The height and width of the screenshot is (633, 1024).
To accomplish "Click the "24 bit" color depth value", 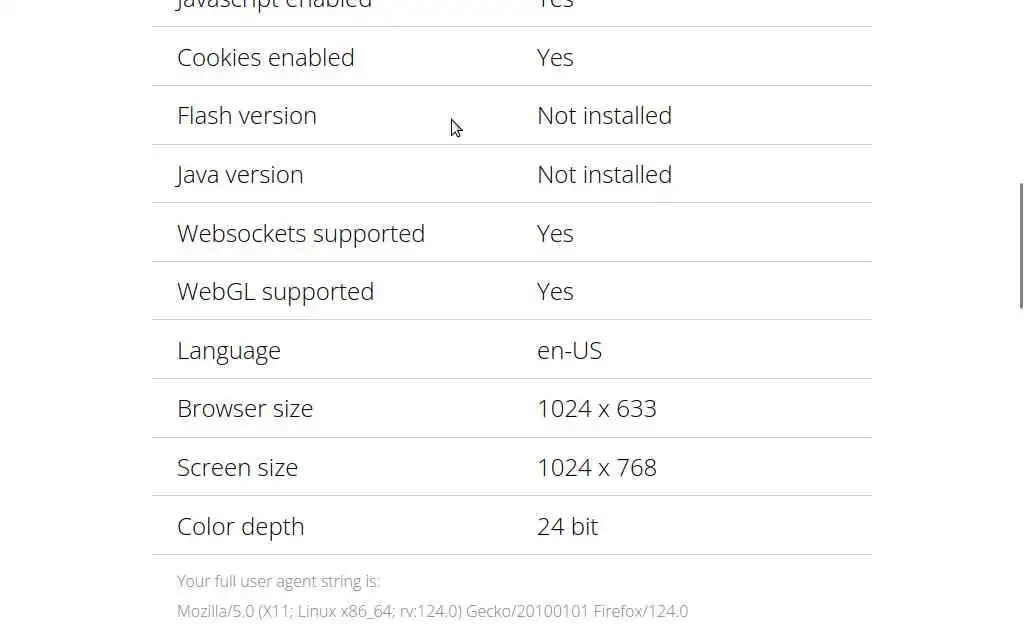I will point(567,527).
